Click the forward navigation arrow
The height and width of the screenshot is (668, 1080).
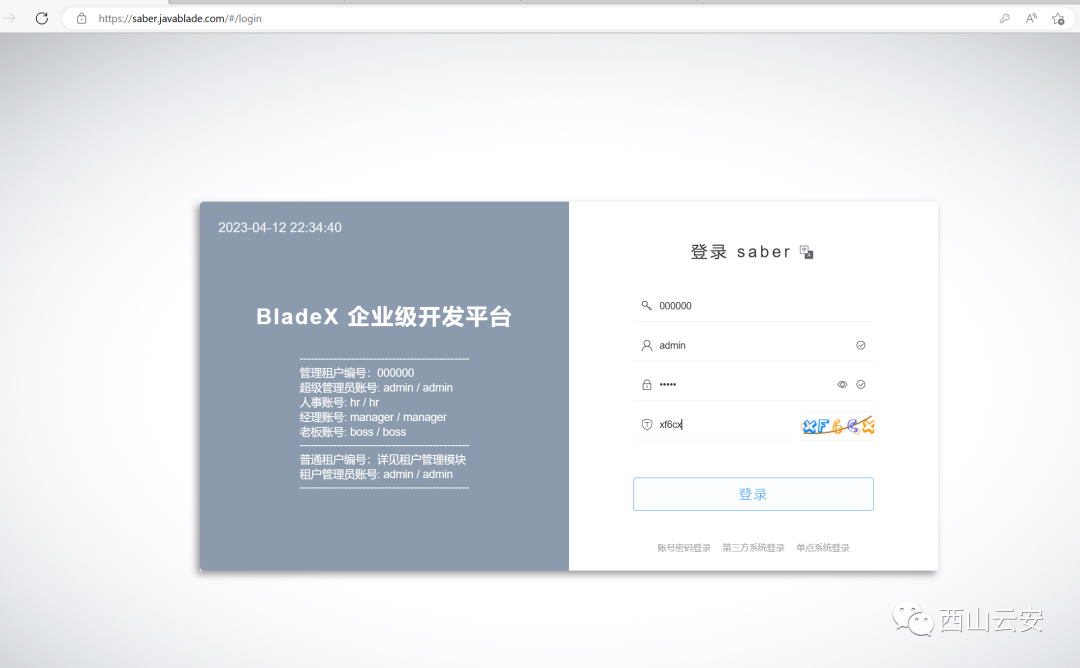point(10,19)
